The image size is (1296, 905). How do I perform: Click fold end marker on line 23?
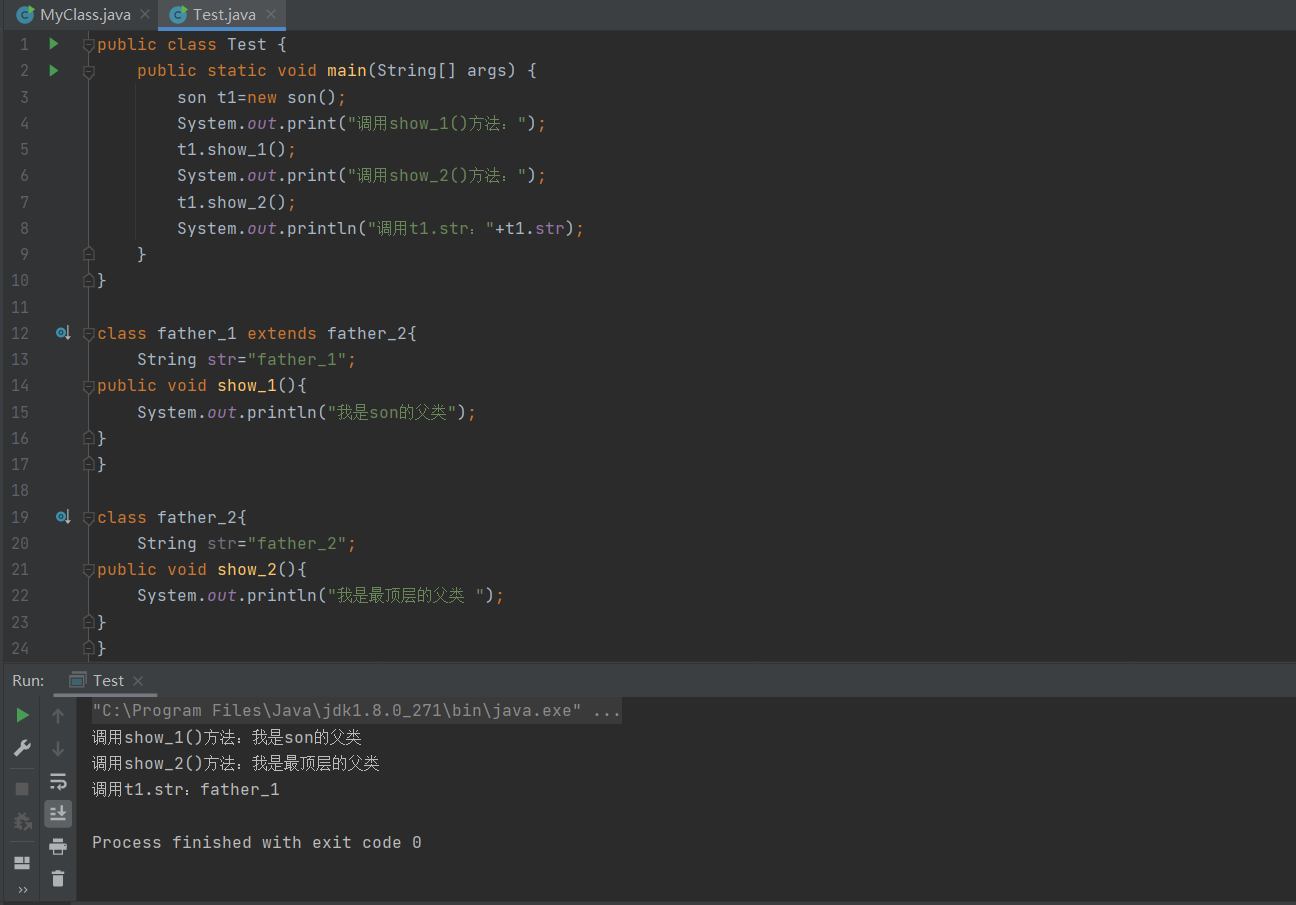pyautogui.click(x=88, y=622)
